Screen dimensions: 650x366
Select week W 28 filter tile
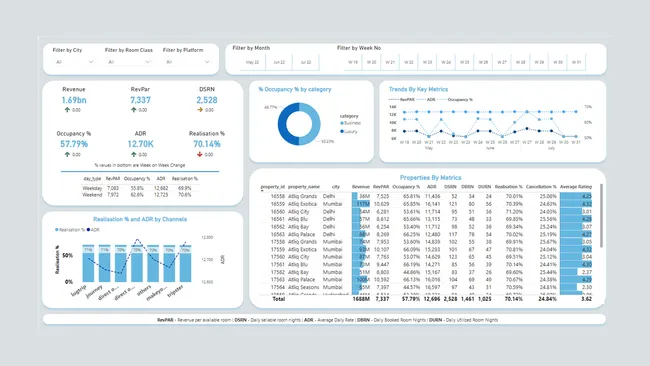(521, 62)
